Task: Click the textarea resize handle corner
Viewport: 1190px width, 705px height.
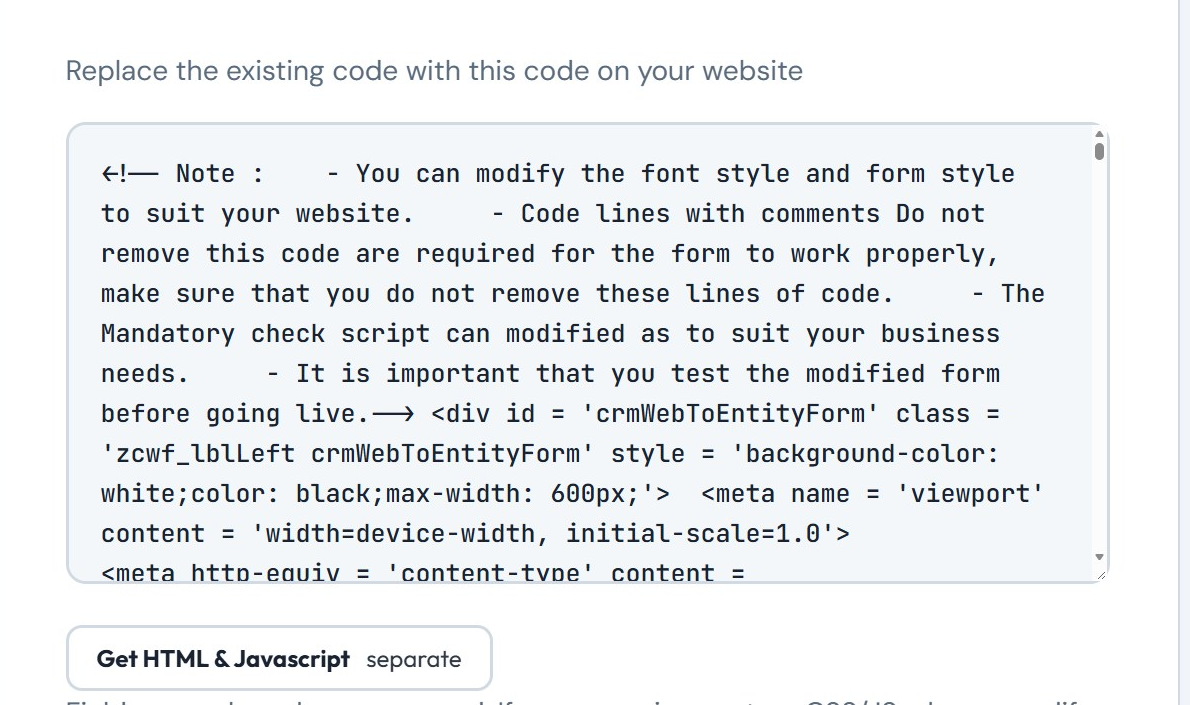Action: click(1101, 574)
